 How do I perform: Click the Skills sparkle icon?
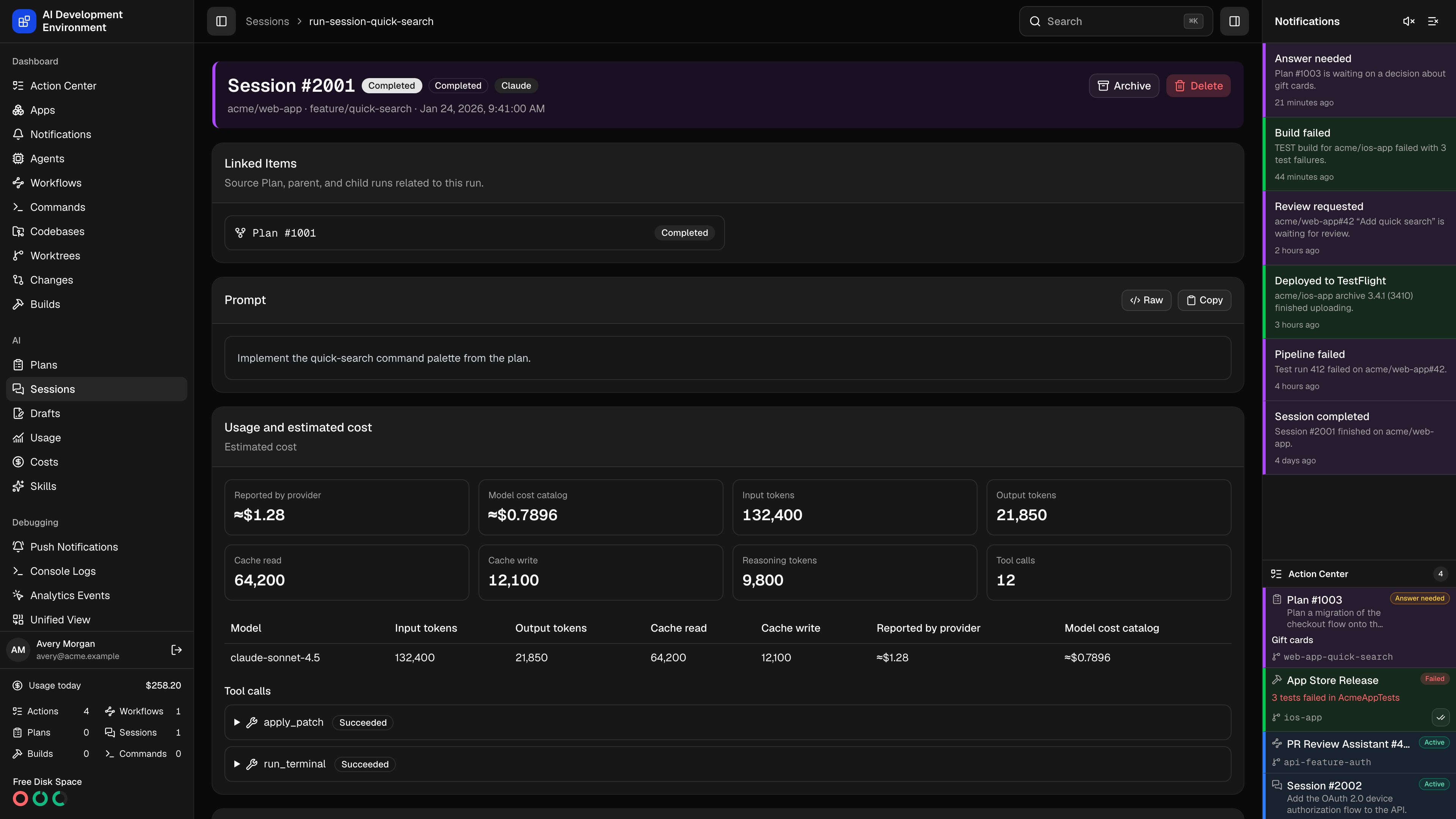point(18,486)
